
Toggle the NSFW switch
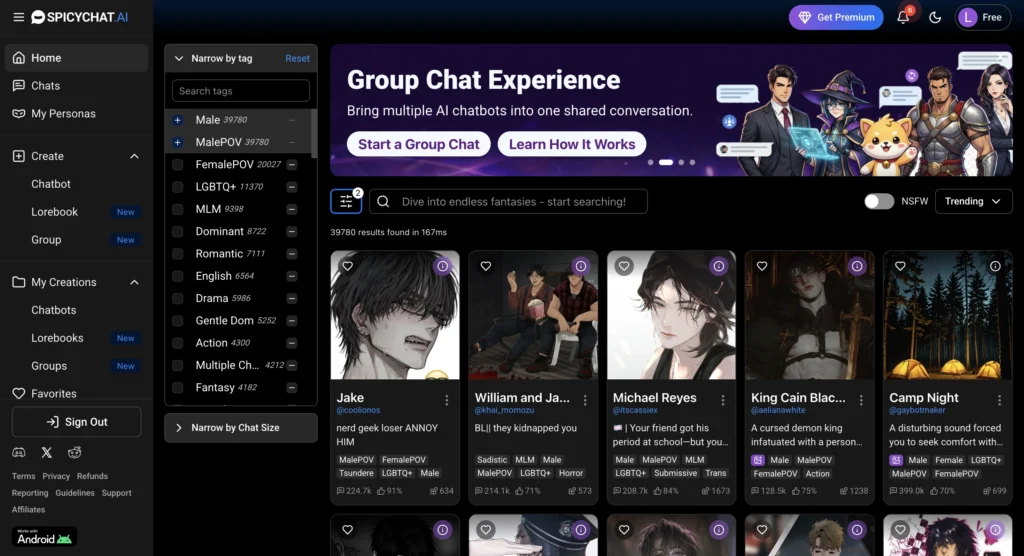click(879, 201)
